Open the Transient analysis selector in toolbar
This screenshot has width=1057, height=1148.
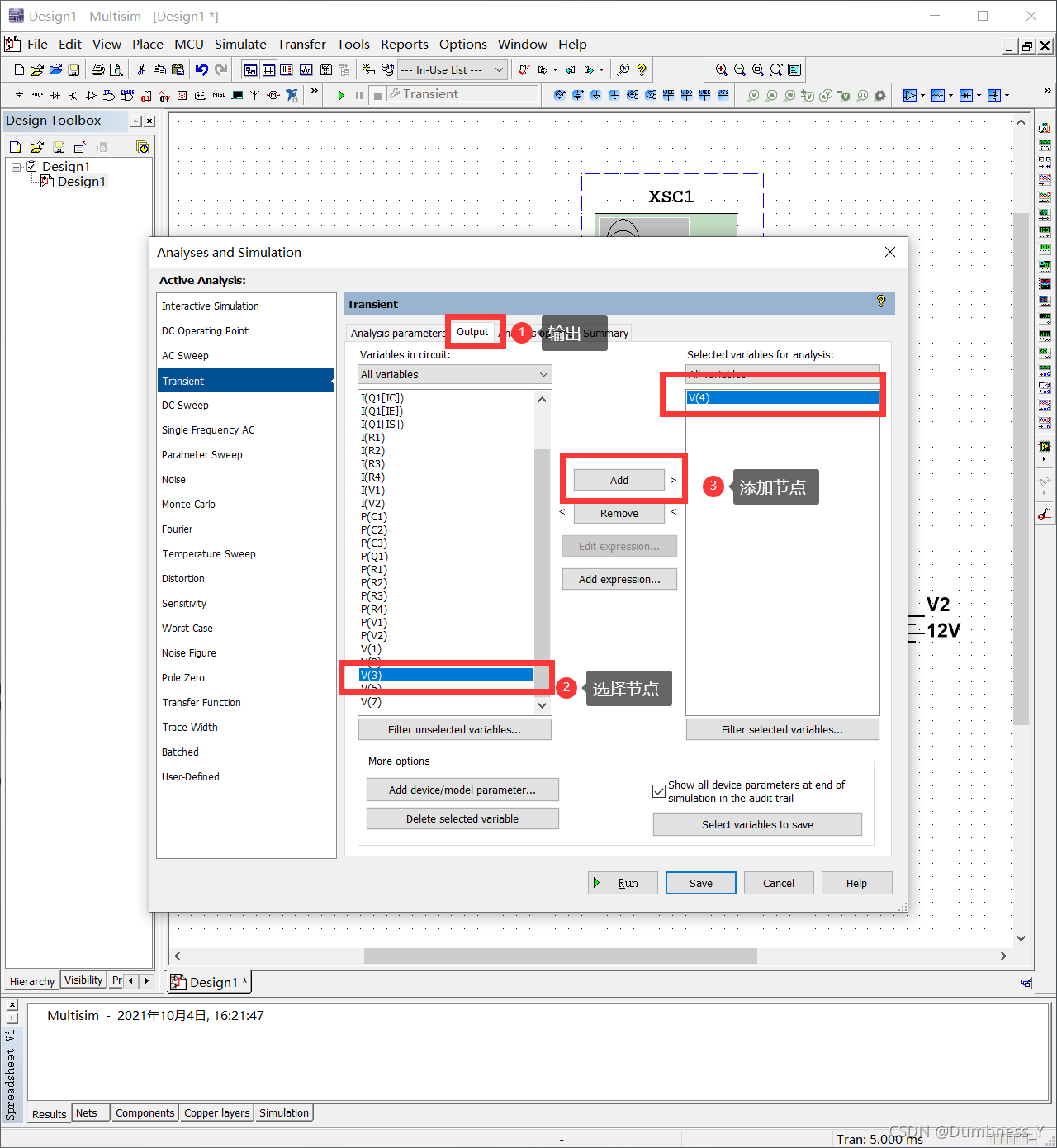click(462, 94)
